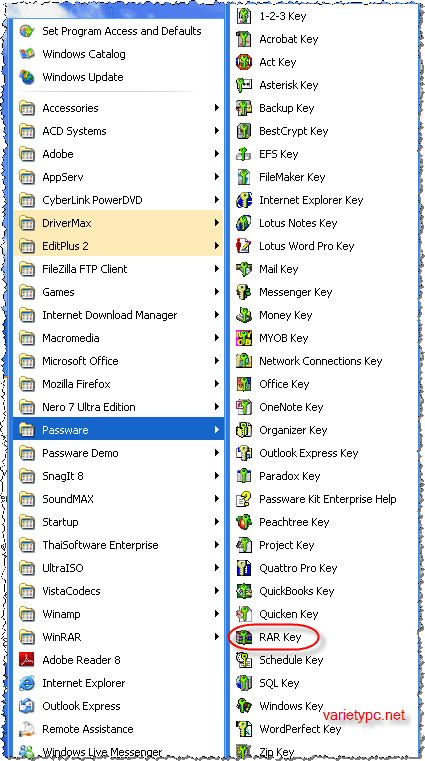
Task: Click the Passware Kit Enterprise Help icon
Action: pos(244,499)
